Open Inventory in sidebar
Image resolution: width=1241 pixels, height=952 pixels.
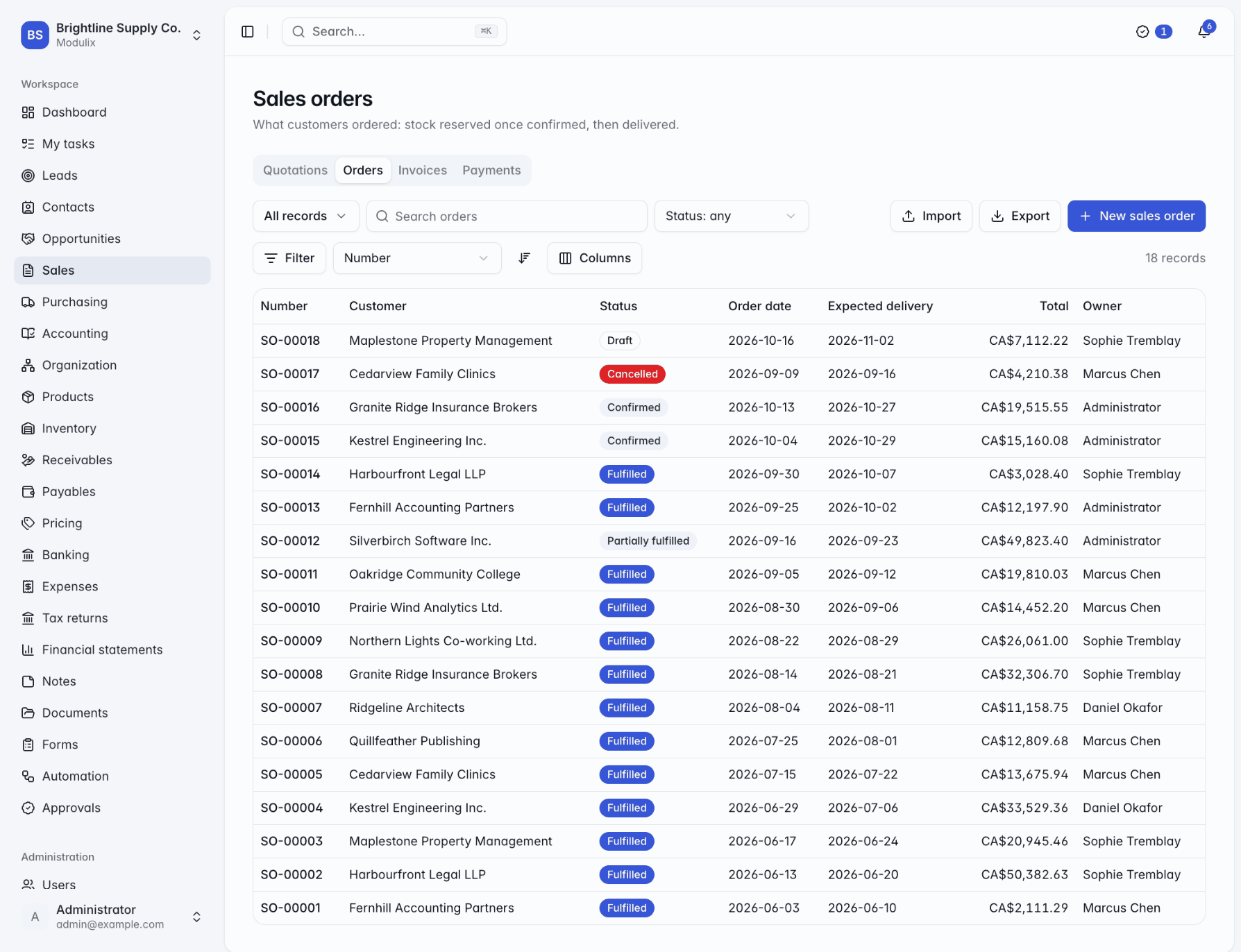pos(112,428)
